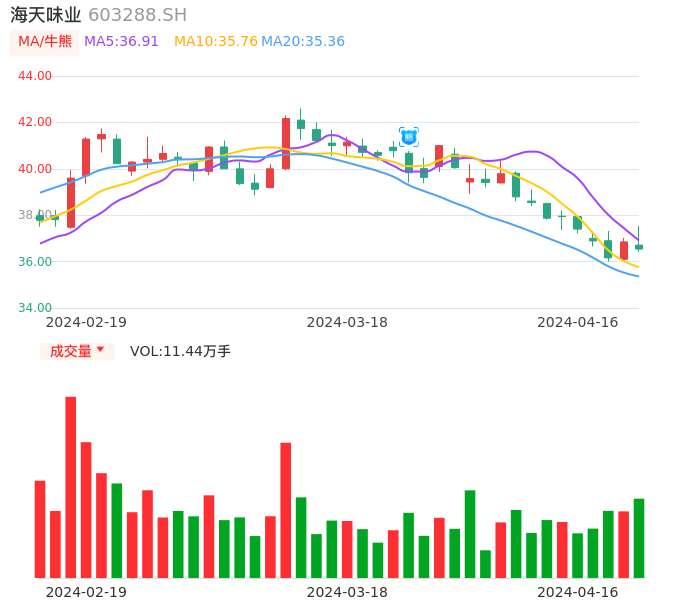Viewport: 686px width, 606px height.
Task: Click the red triangle arrow beside 成交量
Action: [x=101, y=349]
